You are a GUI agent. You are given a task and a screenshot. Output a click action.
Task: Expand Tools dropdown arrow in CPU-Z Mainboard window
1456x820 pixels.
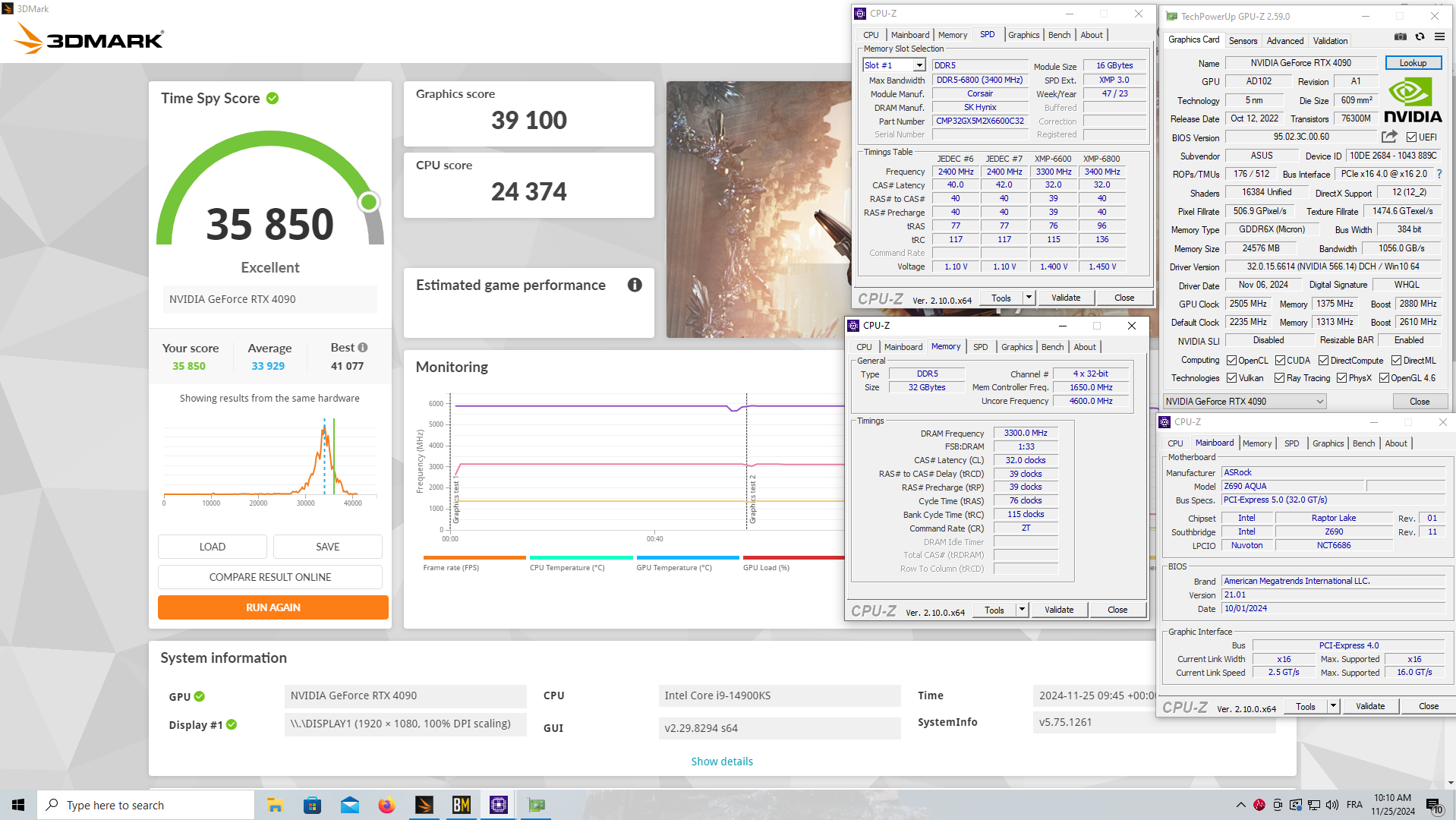[x=1333, y=706]
